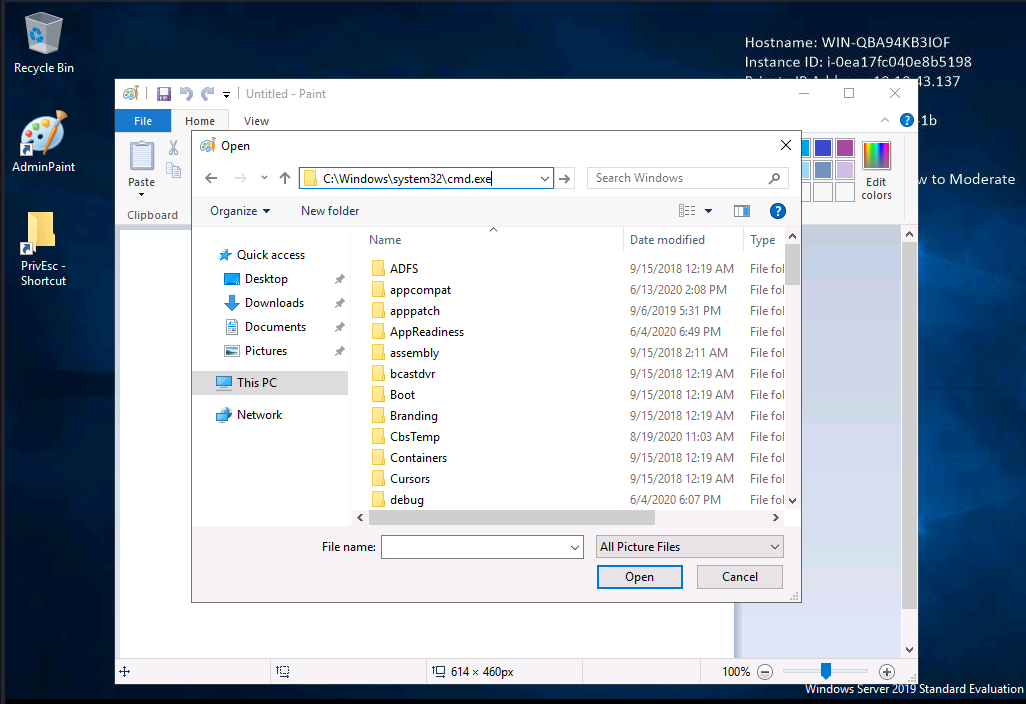Click the Redo arrow in Paint's title bar

point(207,94)
